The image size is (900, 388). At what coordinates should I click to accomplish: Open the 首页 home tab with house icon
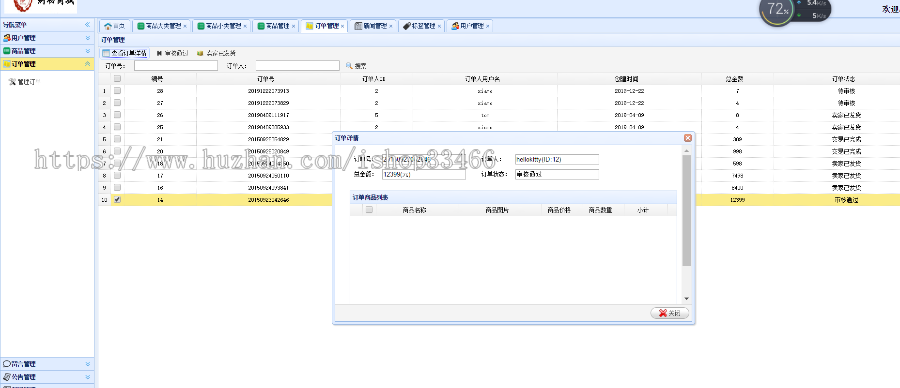(115, 26)
